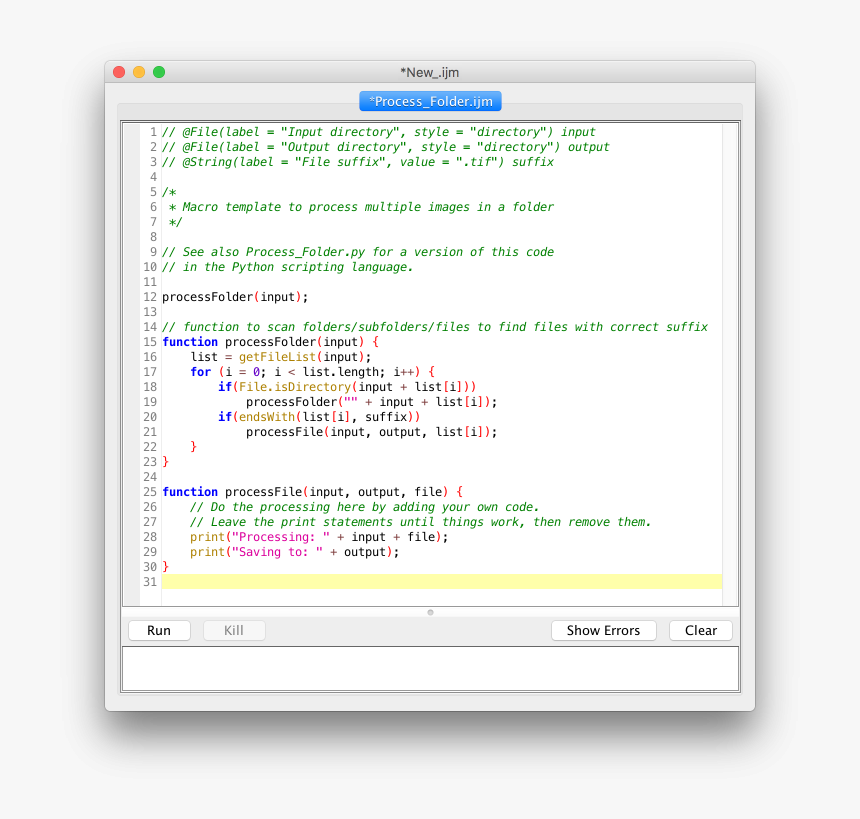Click the Show Errors button
The width and height of the screenshot is (860, 819).
[603, 630]
